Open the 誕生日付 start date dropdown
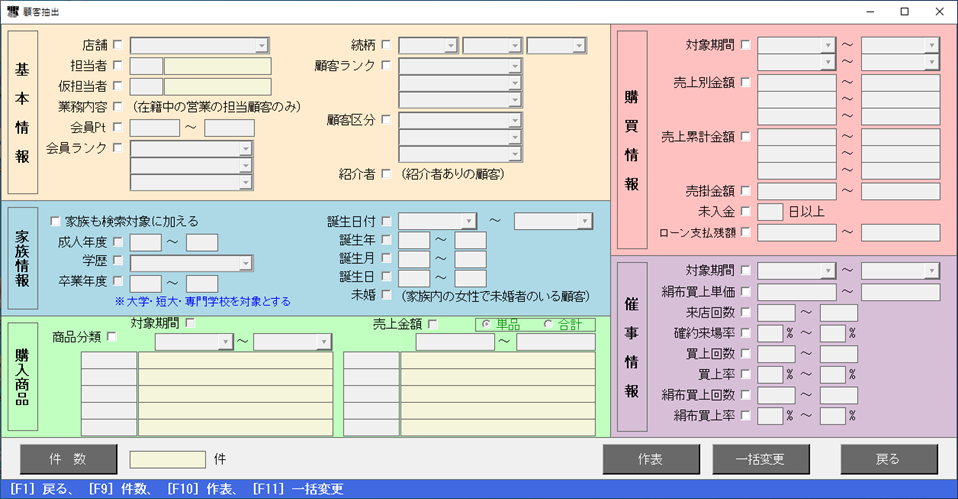 pos(468,221)
